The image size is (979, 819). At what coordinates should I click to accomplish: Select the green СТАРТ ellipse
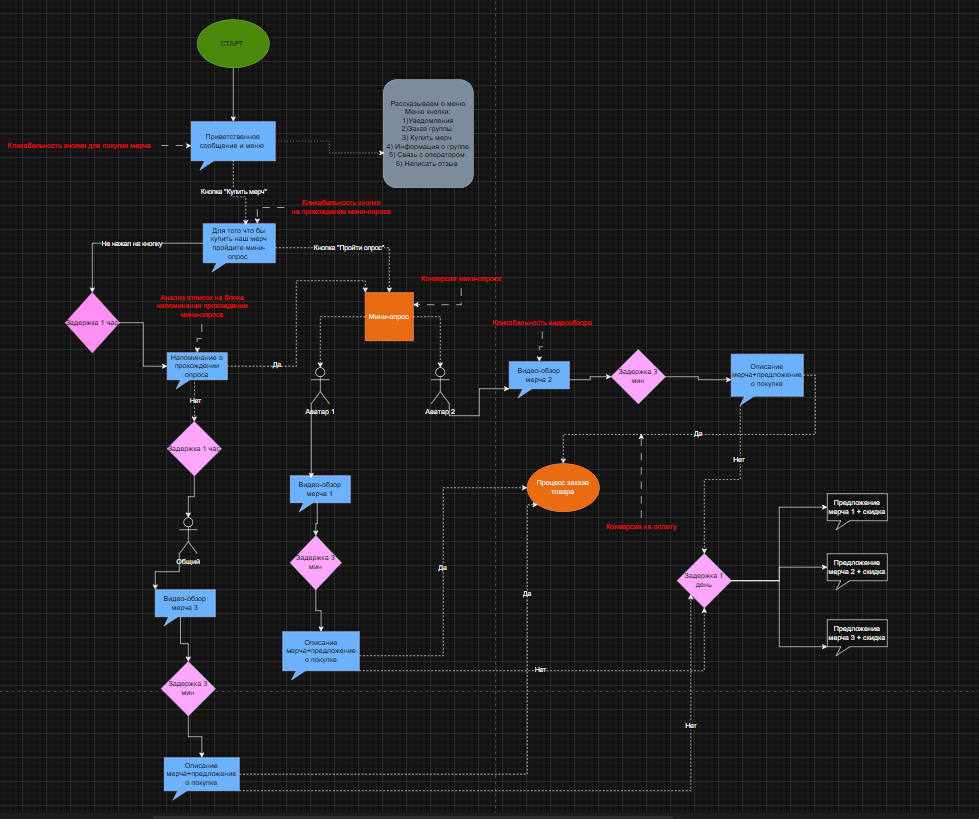[x=233, y=44]
